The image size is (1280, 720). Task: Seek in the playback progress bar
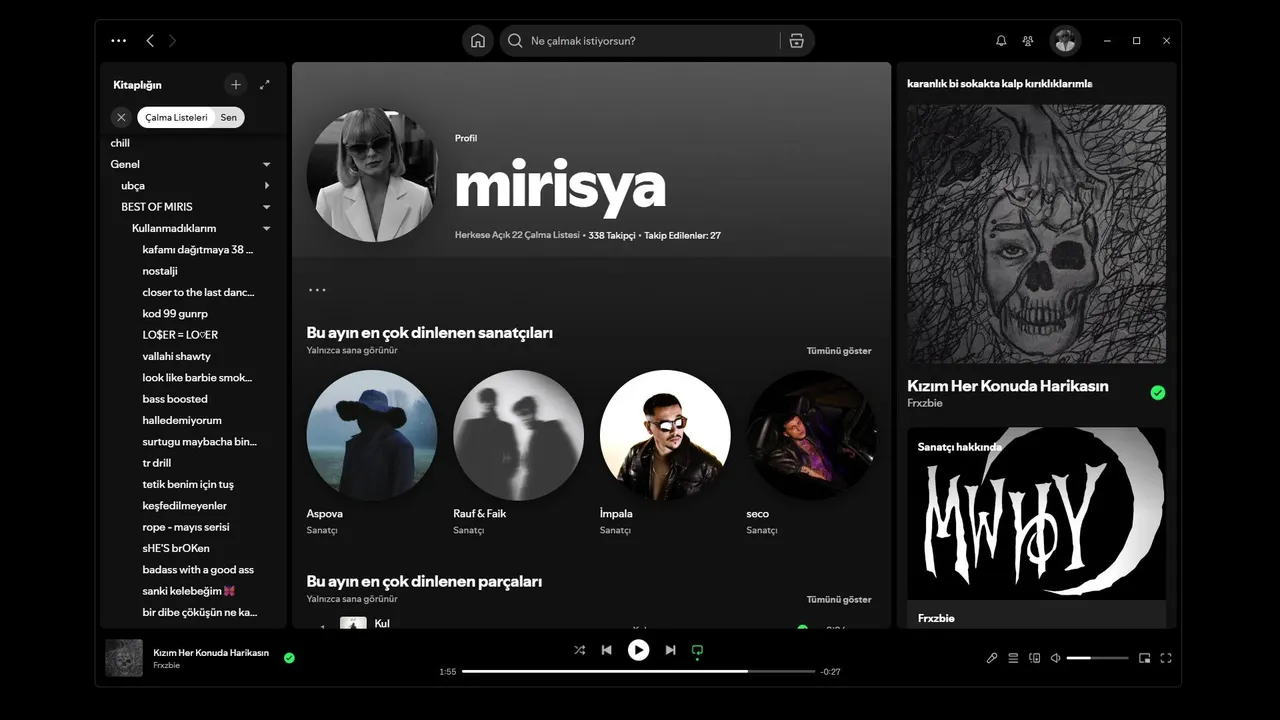[638, 671]
